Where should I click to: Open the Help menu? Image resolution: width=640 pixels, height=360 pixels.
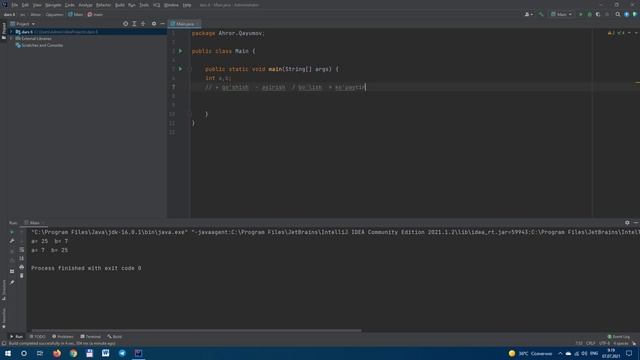187,5
